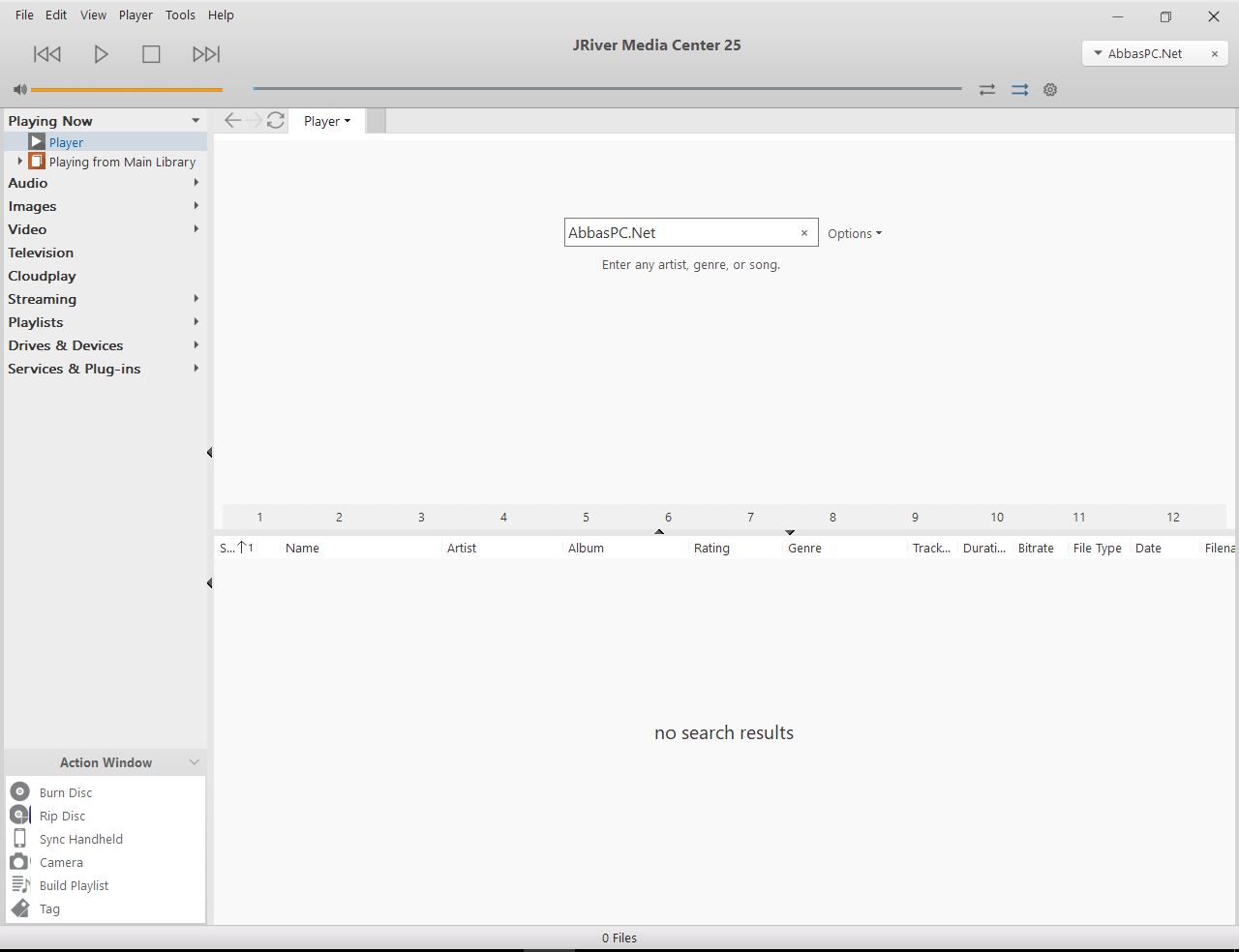Open the Edit menu

[x=56, y=15]
